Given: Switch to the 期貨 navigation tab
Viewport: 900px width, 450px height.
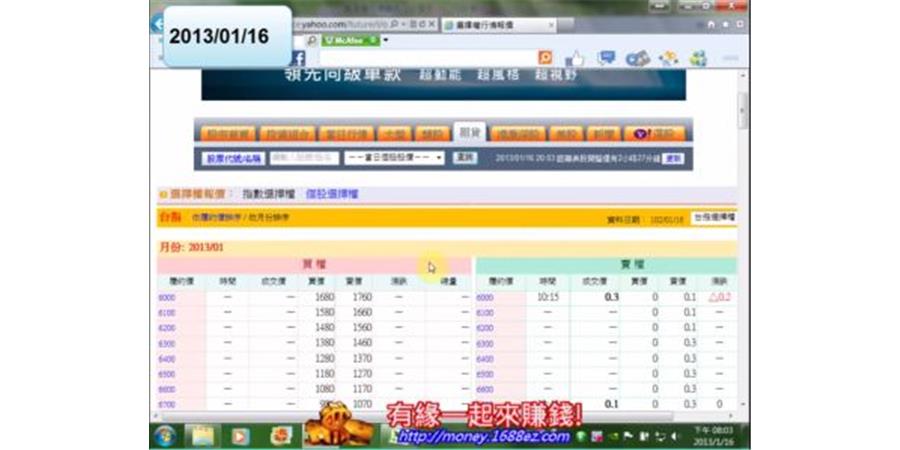Looking at the screenshot, I should point(468,133).
